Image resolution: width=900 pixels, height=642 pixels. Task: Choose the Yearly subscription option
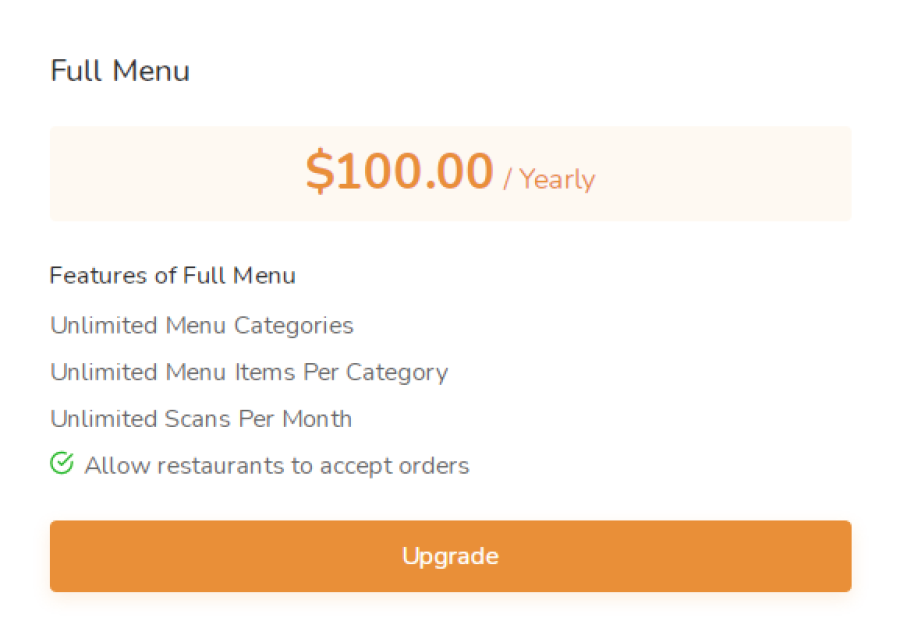pos(556,180)
